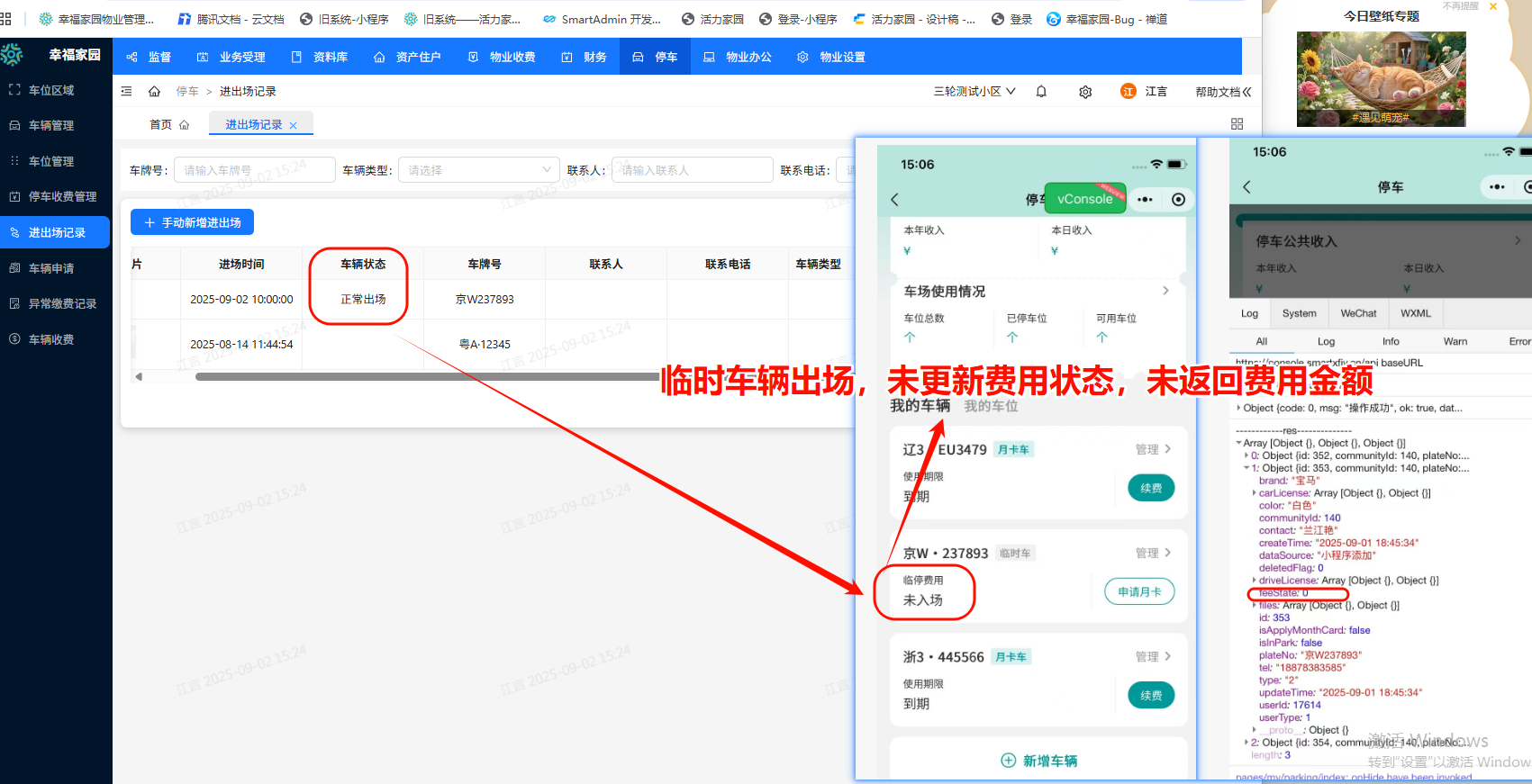
Task: Click the home icon in breadcrumb
Action: [155, 92]
